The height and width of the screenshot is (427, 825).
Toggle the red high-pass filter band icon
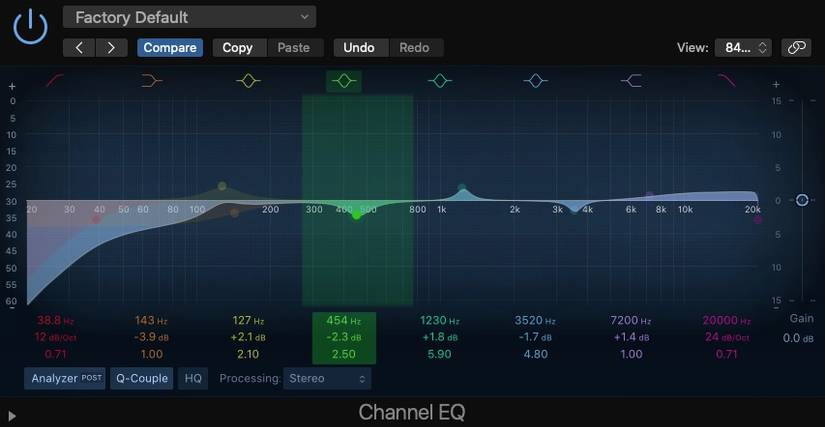55,81
